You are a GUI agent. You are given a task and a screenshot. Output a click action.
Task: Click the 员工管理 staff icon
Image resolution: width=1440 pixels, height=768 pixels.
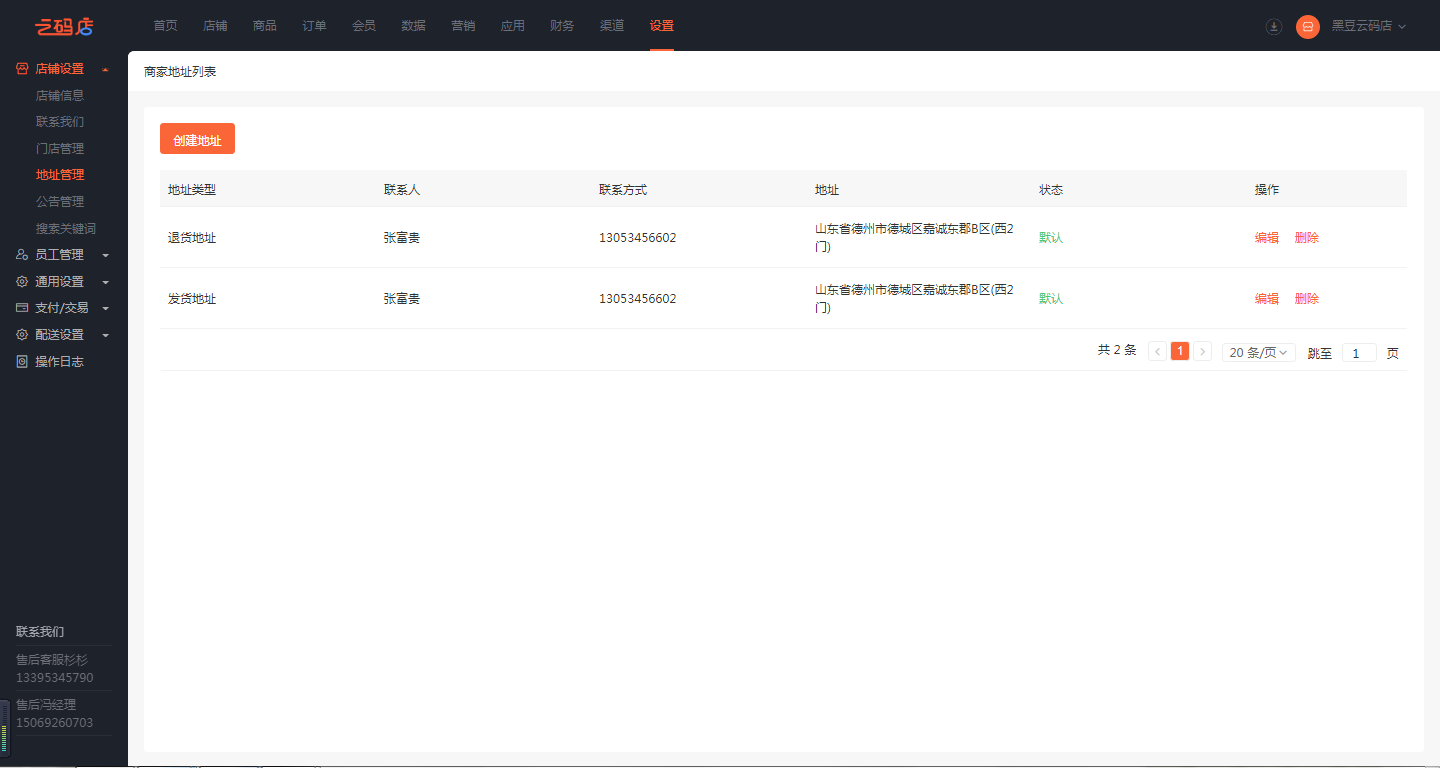coord(22,255)
